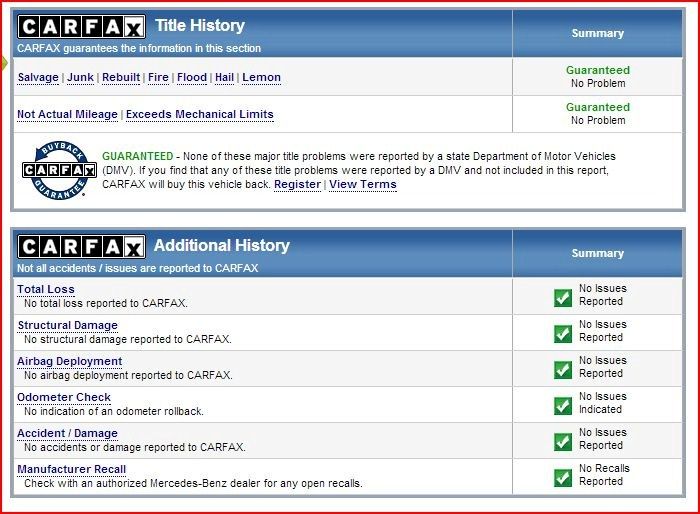Click green checkmark for Airbag Deployment
The image size is (700, 514).
[562, 369]
